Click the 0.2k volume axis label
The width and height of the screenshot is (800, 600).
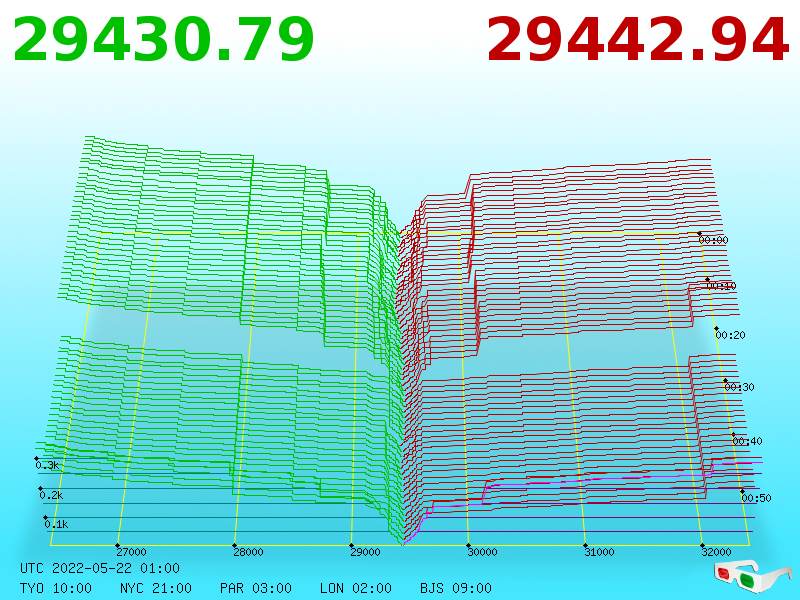click(x=51, y=495)
